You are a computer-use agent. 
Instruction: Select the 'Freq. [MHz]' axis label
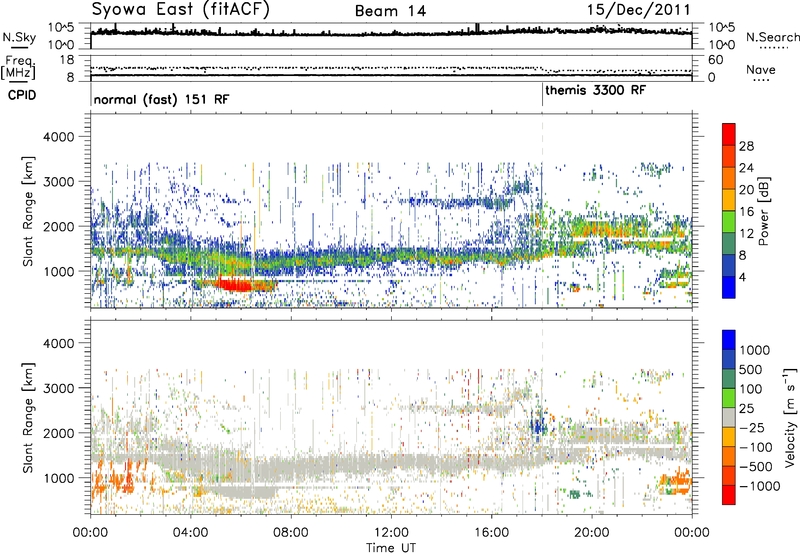[18, 67]
